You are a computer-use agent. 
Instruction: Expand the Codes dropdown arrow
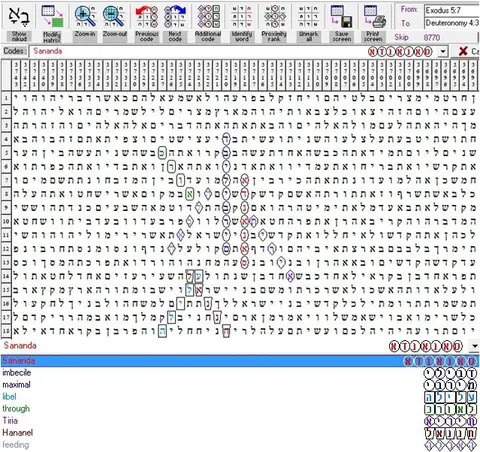click(442, 52)
